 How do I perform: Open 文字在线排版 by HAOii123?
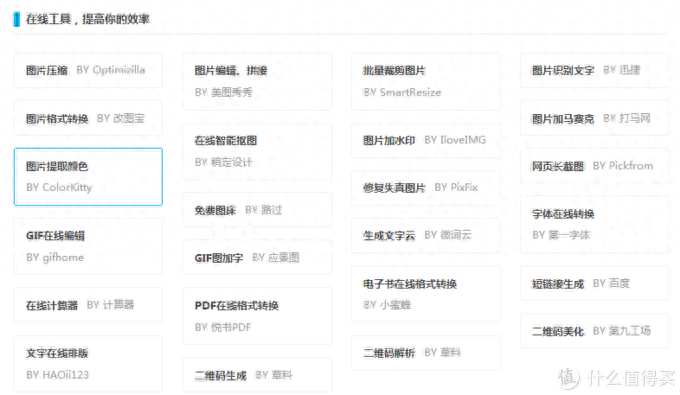coord(88,364)
